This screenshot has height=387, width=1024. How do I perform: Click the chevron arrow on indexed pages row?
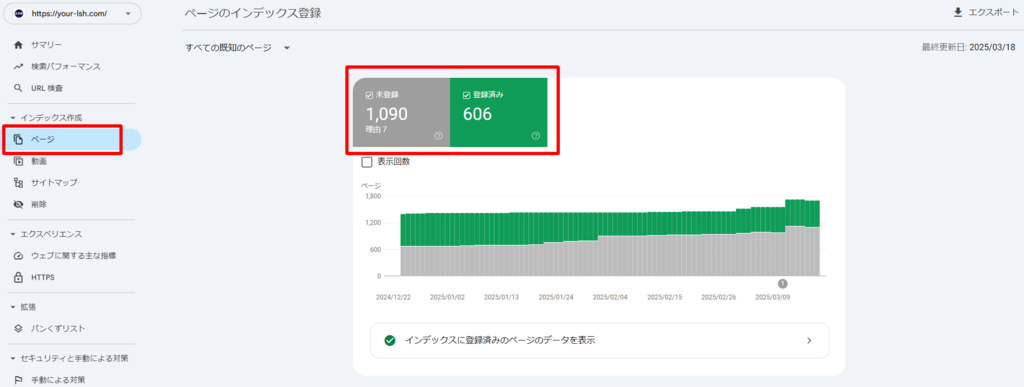(x=808, y=340)
